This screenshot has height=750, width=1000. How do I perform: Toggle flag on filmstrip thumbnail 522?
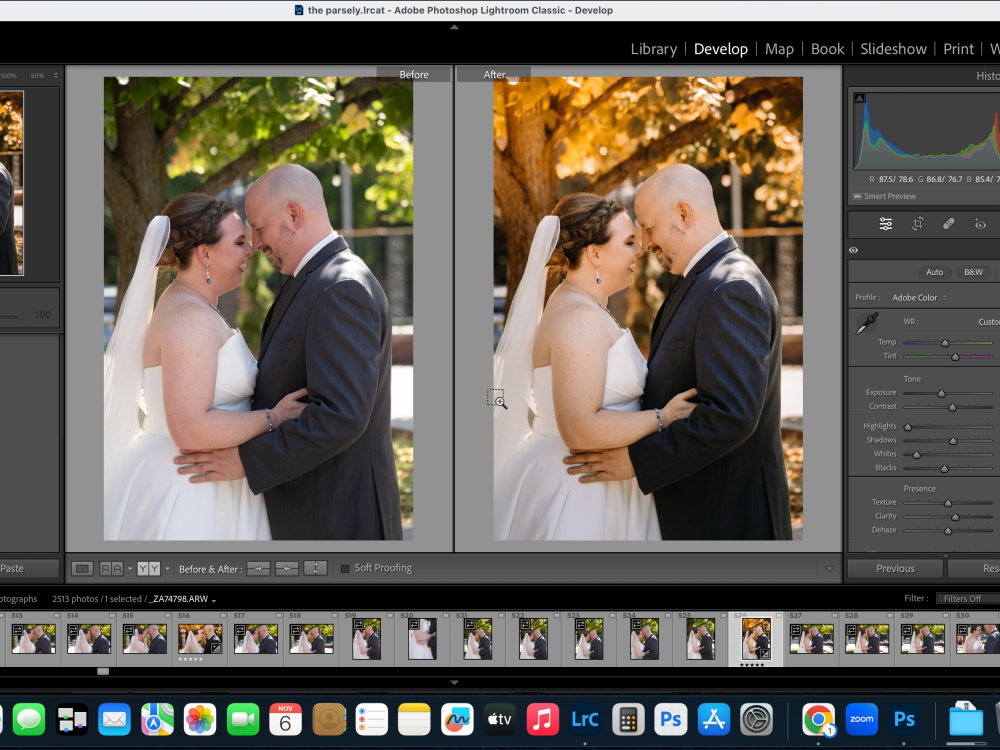[556, 615]
